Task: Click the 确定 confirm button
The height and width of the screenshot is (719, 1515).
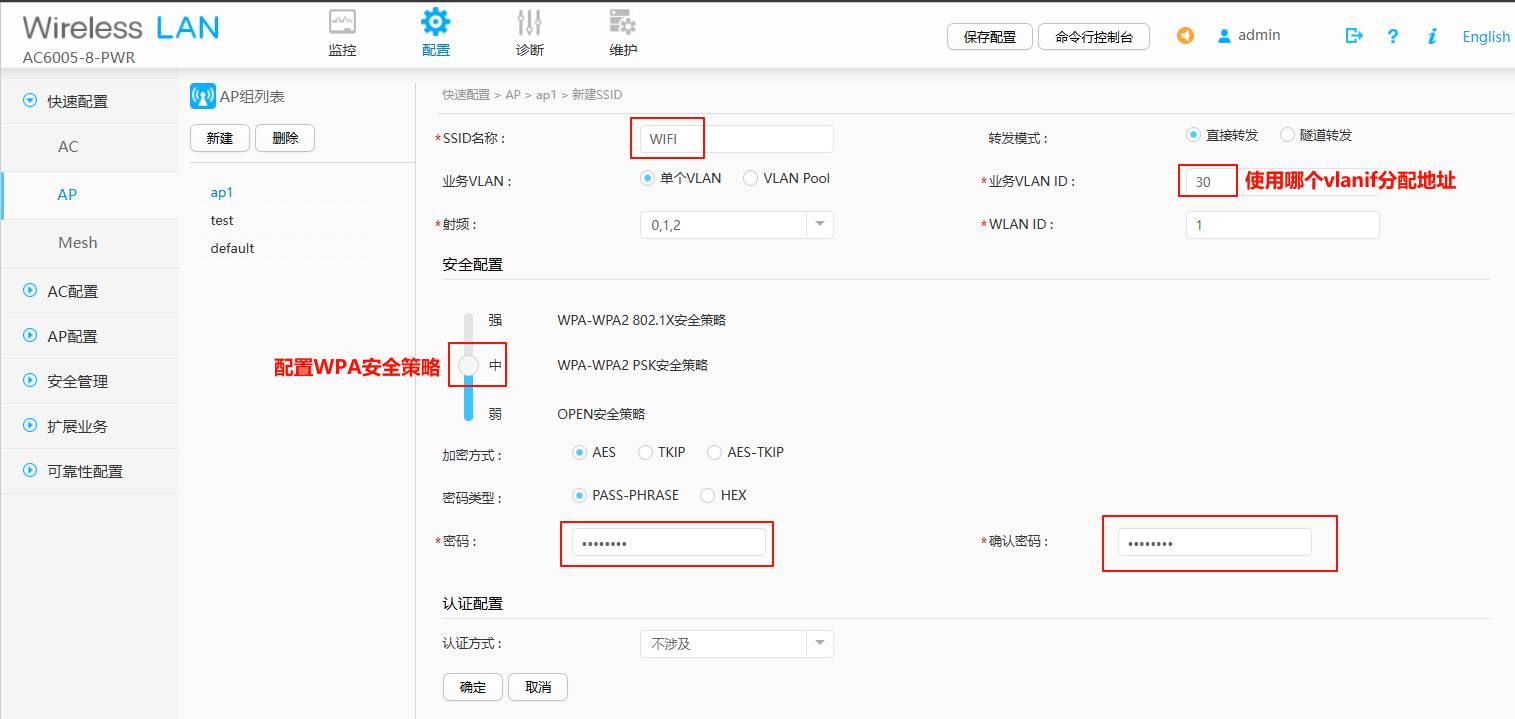Action: click(472, 687)
